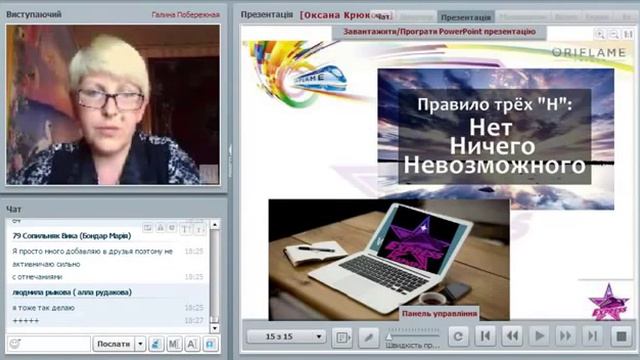Click the chat scrollbar down arrow

tap(215, 328)
